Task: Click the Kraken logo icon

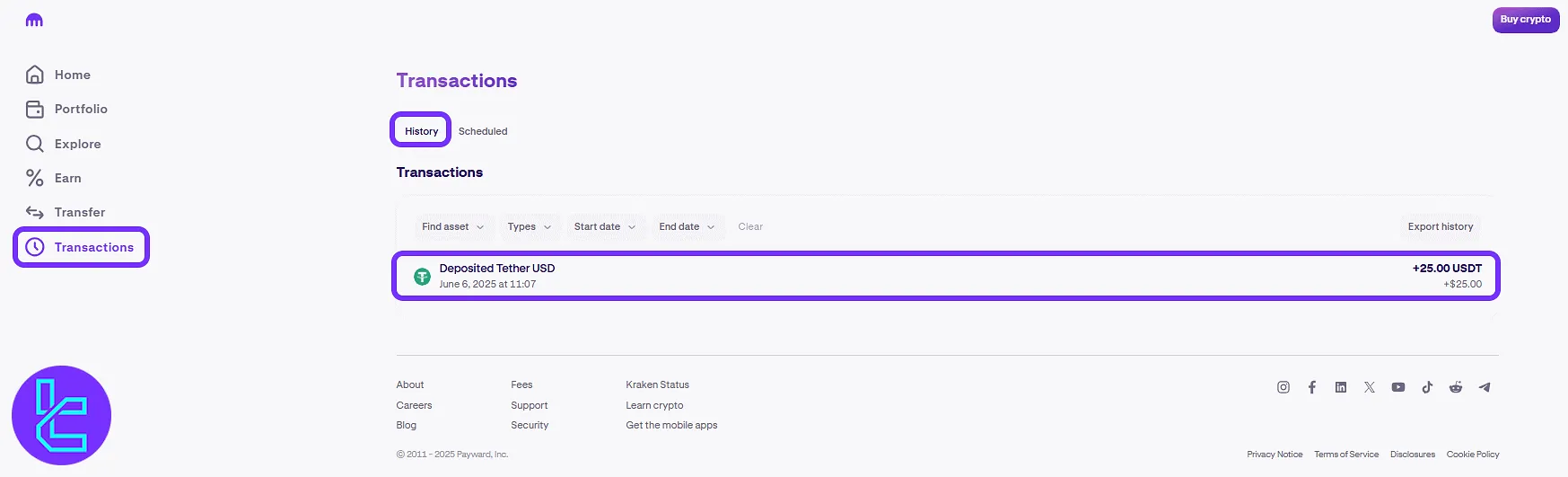Action: click(x=34, y=20)
